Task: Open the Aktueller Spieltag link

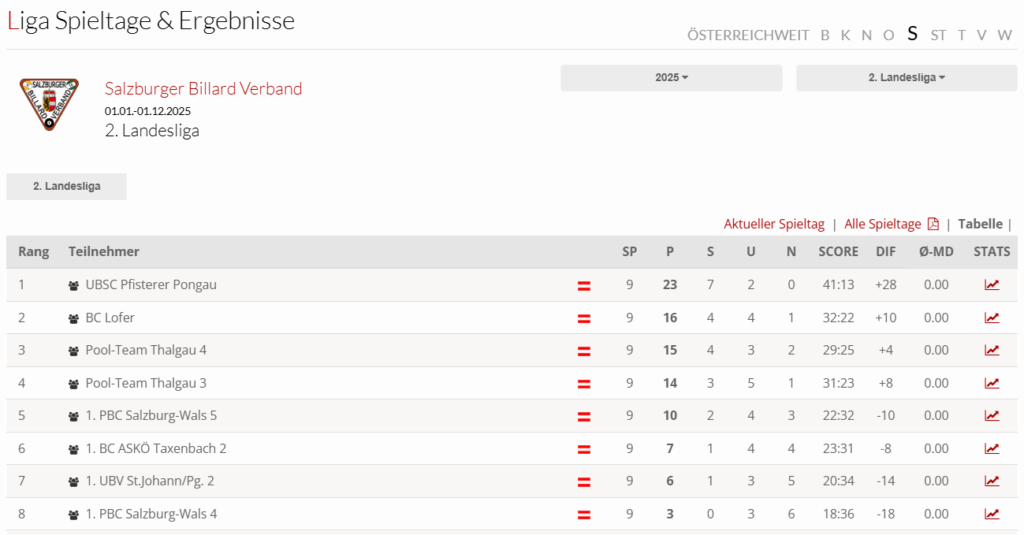Action: click(x=774, y=224)
